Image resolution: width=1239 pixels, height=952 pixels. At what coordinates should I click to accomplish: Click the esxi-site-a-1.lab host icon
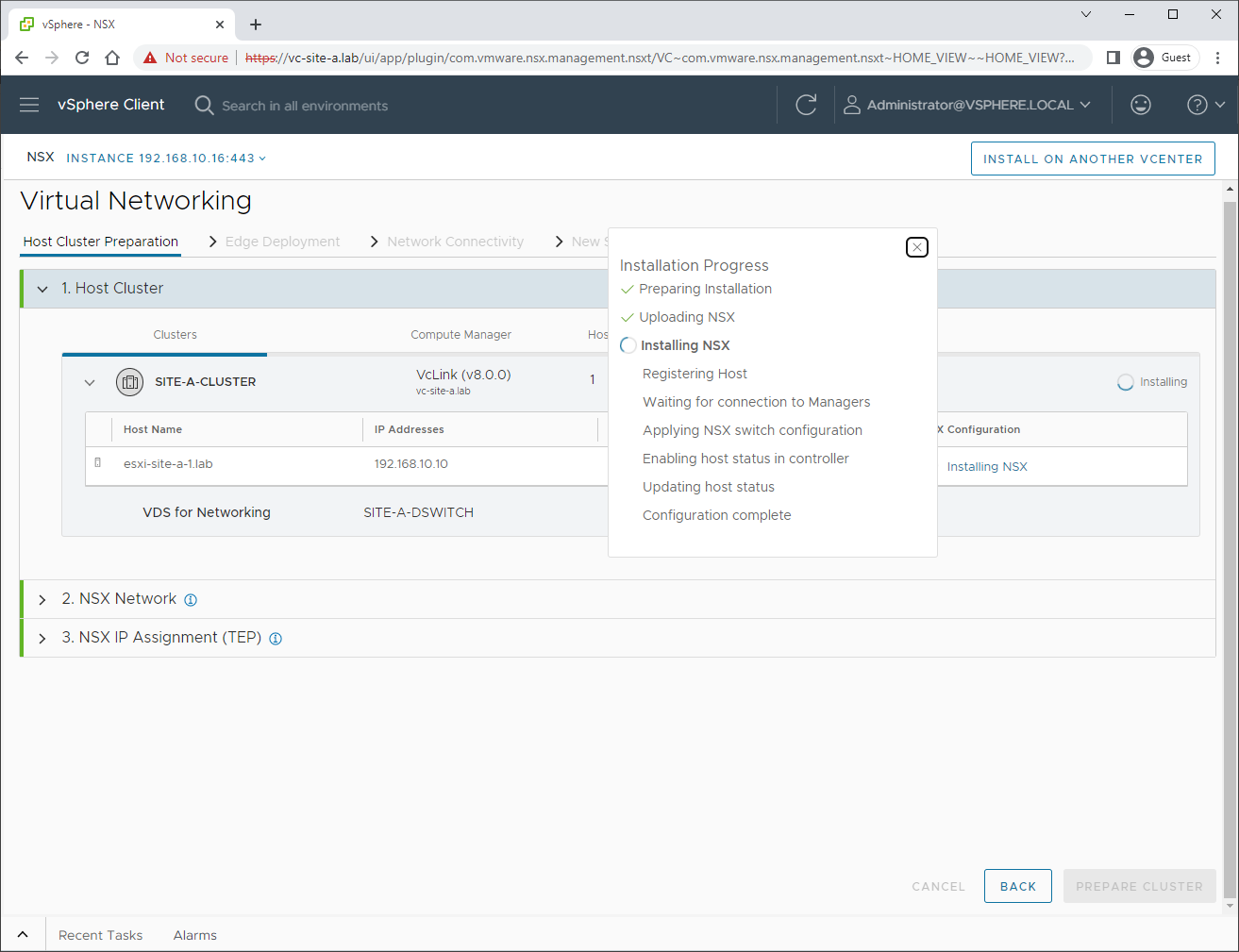(98, 463)
